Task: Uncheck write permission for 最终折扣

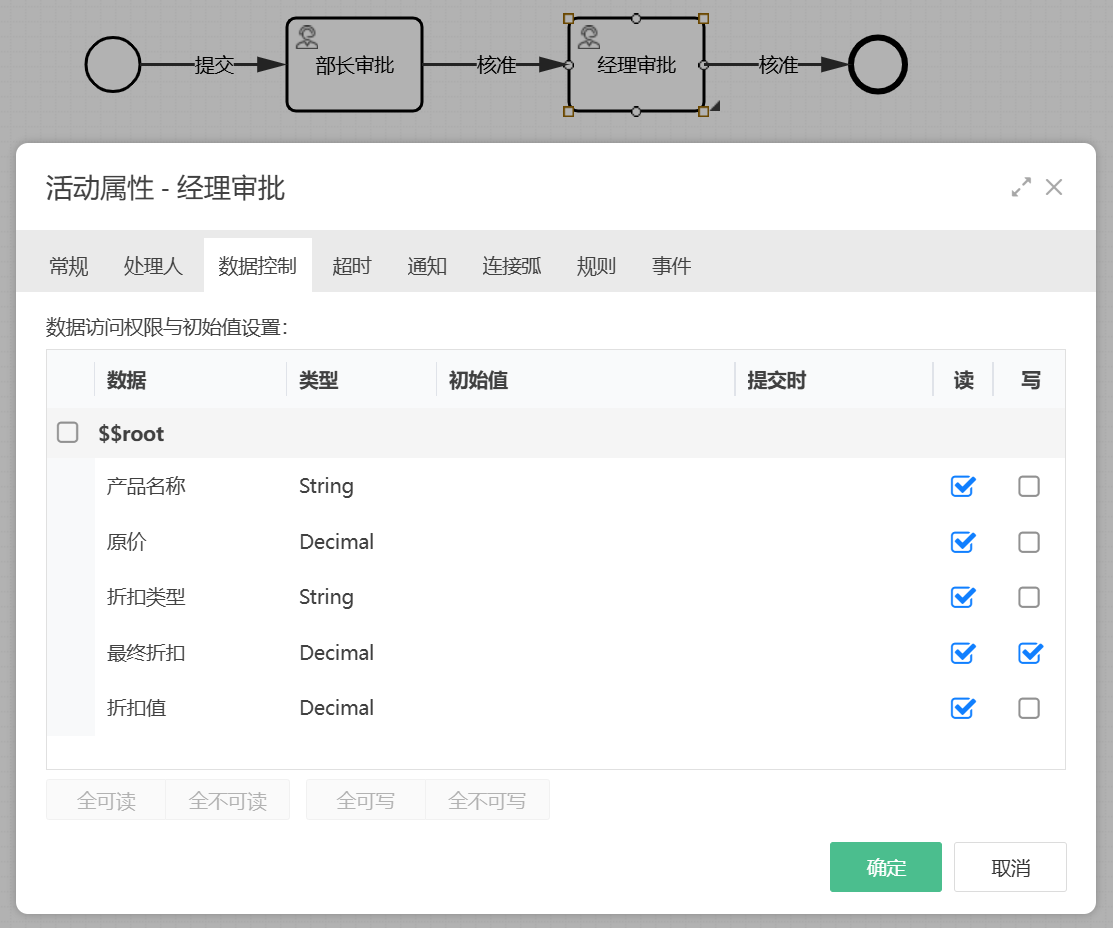Action: click(1029, 653)
